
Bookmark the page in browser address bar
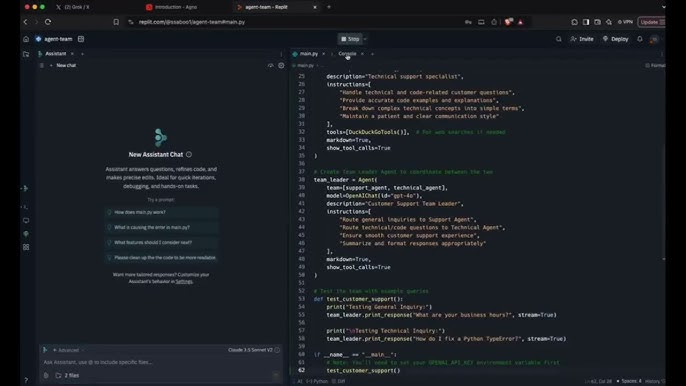pos(116,22)
